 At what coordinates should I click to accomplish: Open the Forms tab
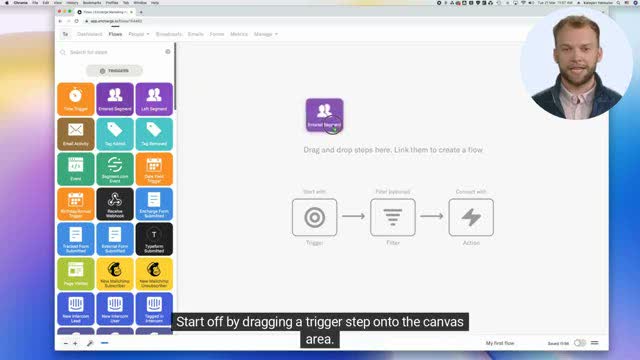tap(217, 34)
